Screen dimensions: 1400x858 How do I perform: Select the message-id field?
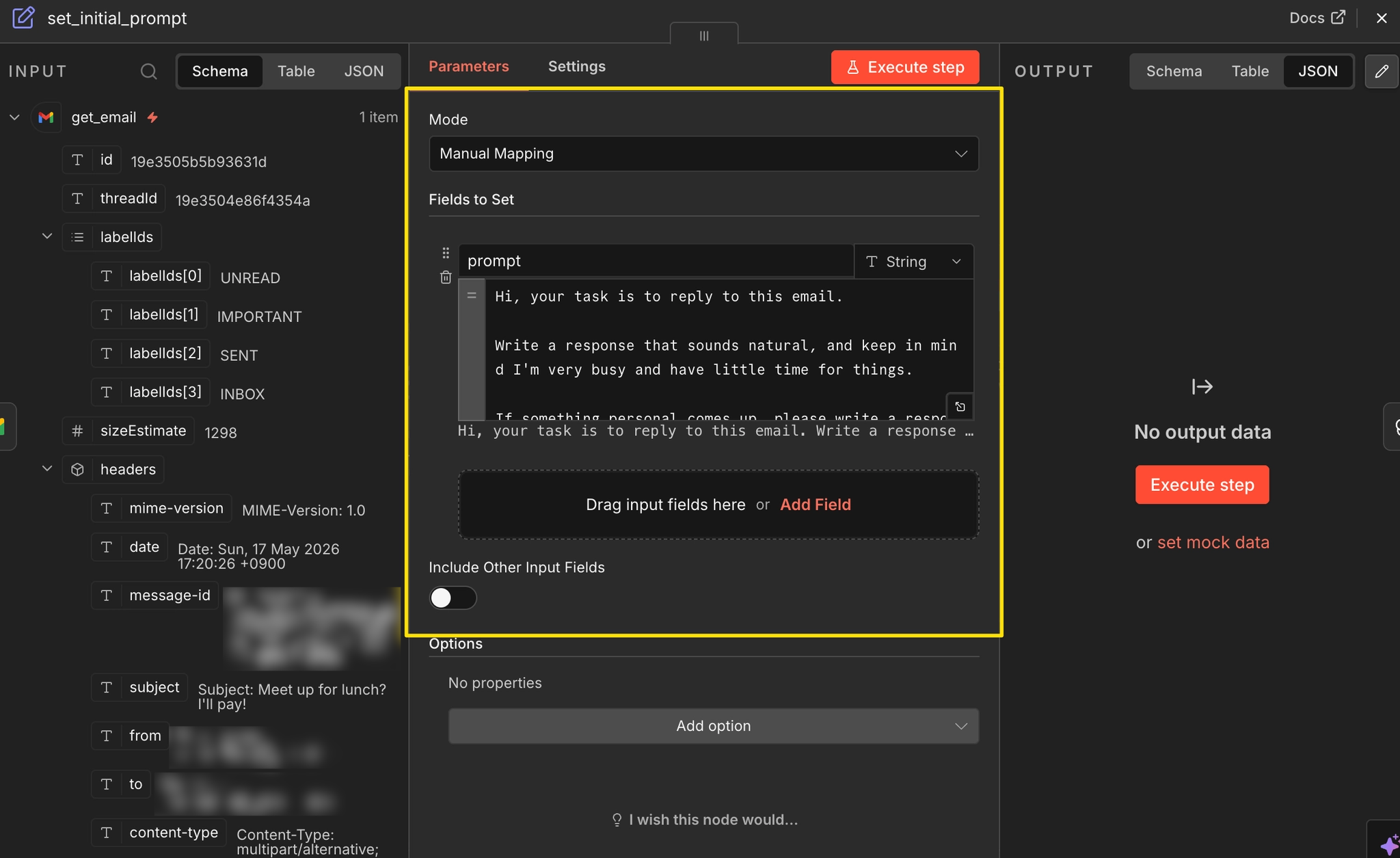[155, 595]
